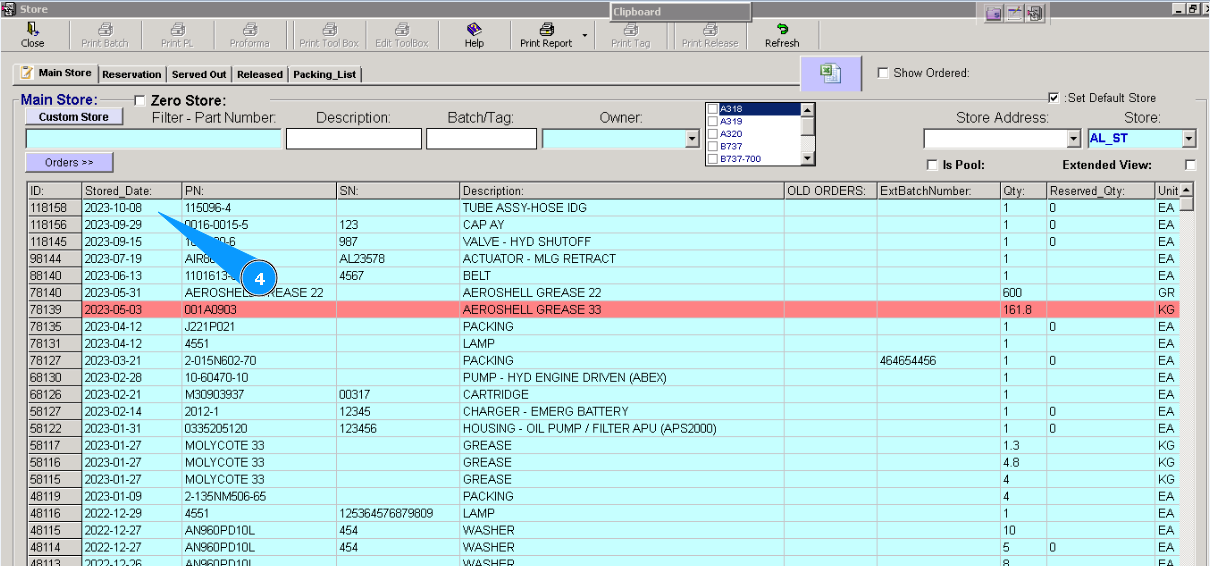
Task: Click the TUBE ASSY-HOSE IDG description cell
Action: [622, 208]
